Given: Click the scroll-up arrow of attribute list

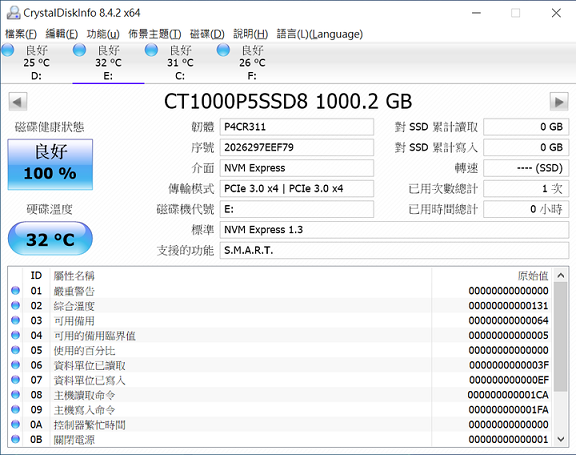Looking at the screenshot, I should [x=561, y=275].
